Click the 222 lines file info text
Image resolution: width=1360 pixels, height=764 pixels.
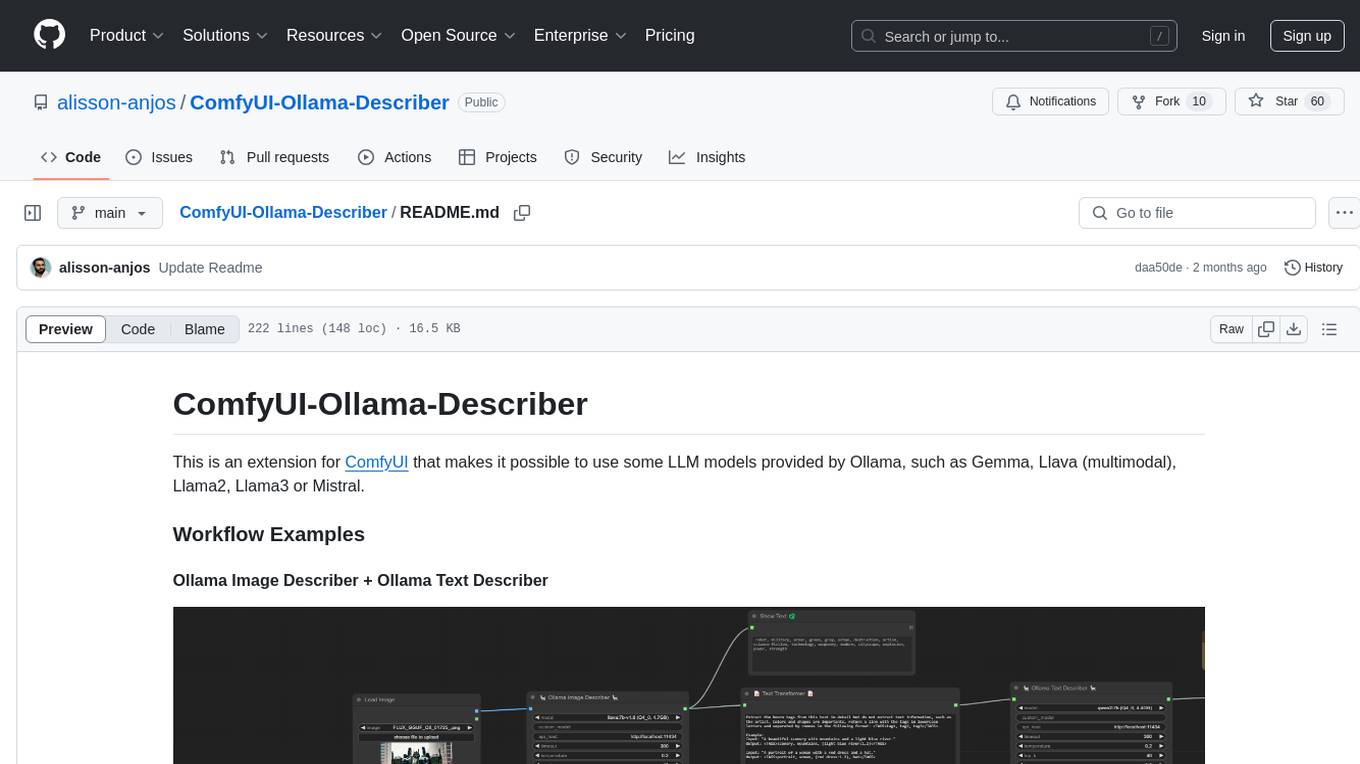354,329
